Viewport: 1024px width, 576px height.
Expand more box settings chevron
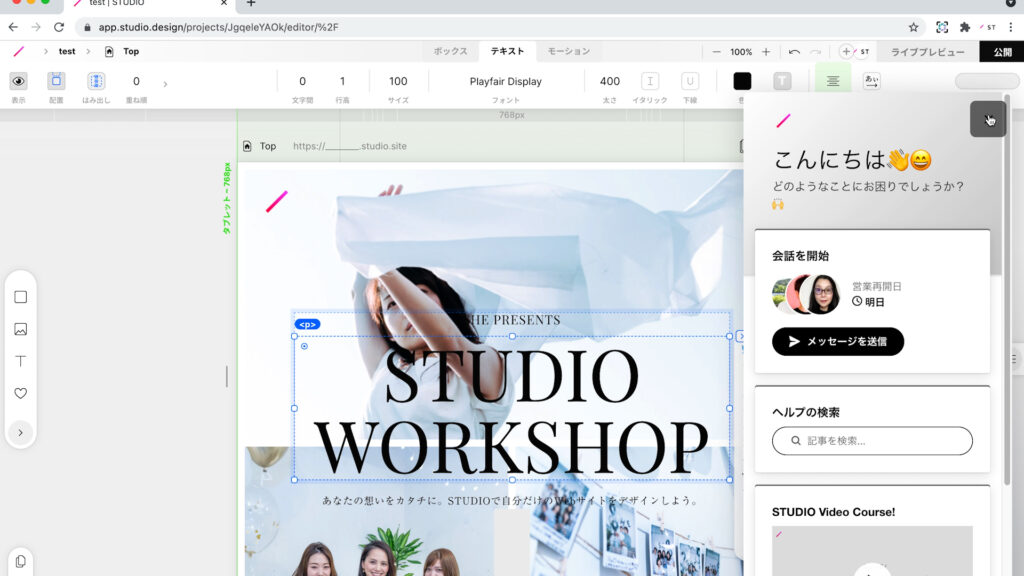coord(165,84)
